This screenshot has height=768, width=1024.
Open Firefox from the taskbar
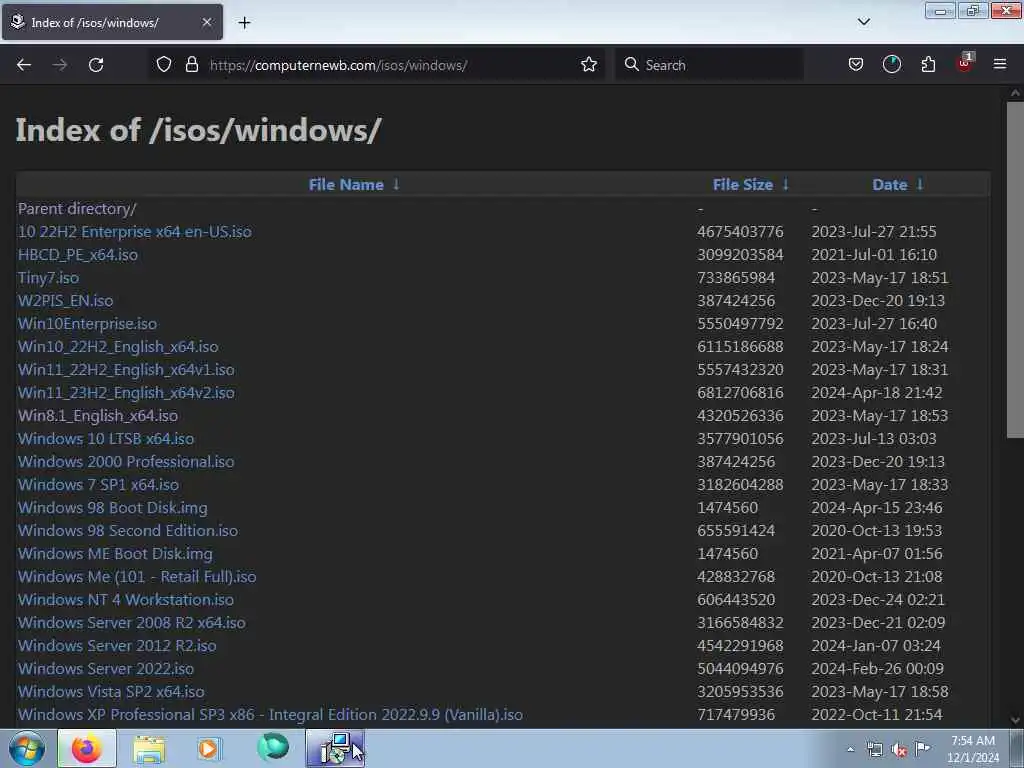(x=87, y=748)
